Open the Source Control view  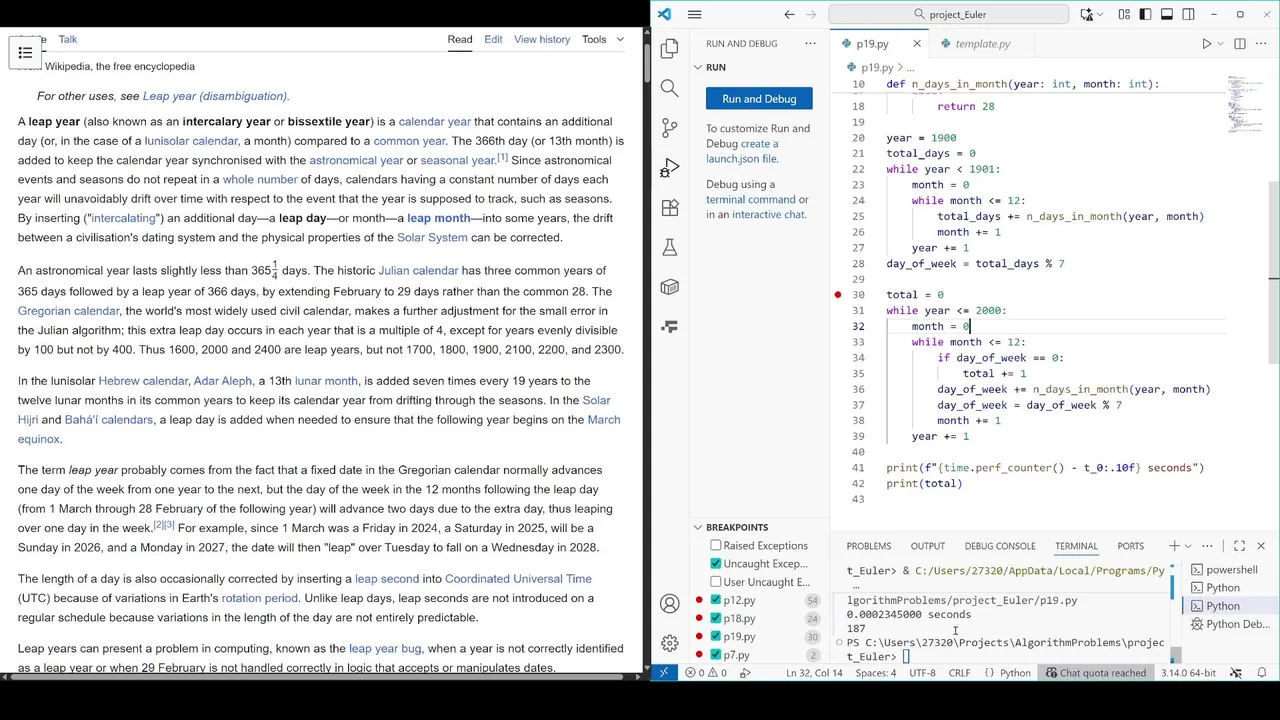coord(670,128)
